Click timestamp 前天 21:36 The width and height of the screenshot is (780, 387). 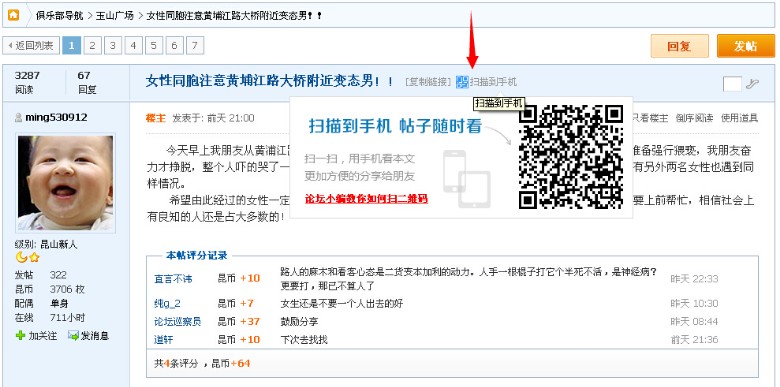[694, 340]
